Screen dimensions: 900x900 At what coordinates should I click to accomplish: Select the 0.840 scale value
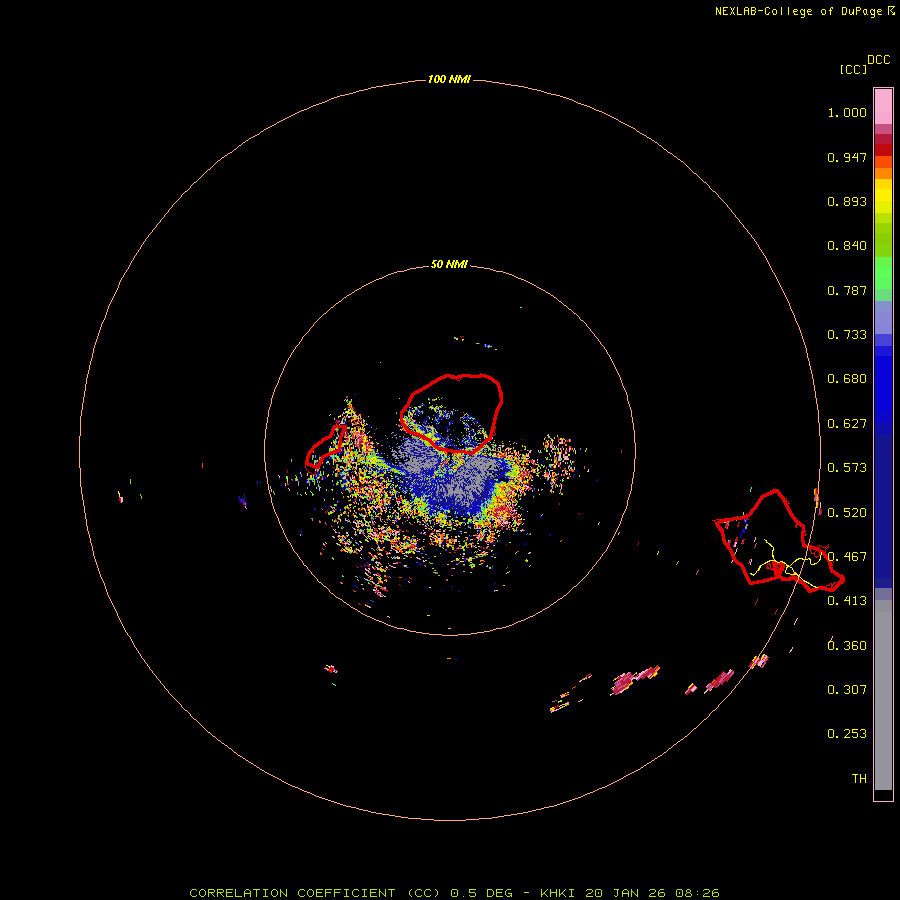pos(847,246)
